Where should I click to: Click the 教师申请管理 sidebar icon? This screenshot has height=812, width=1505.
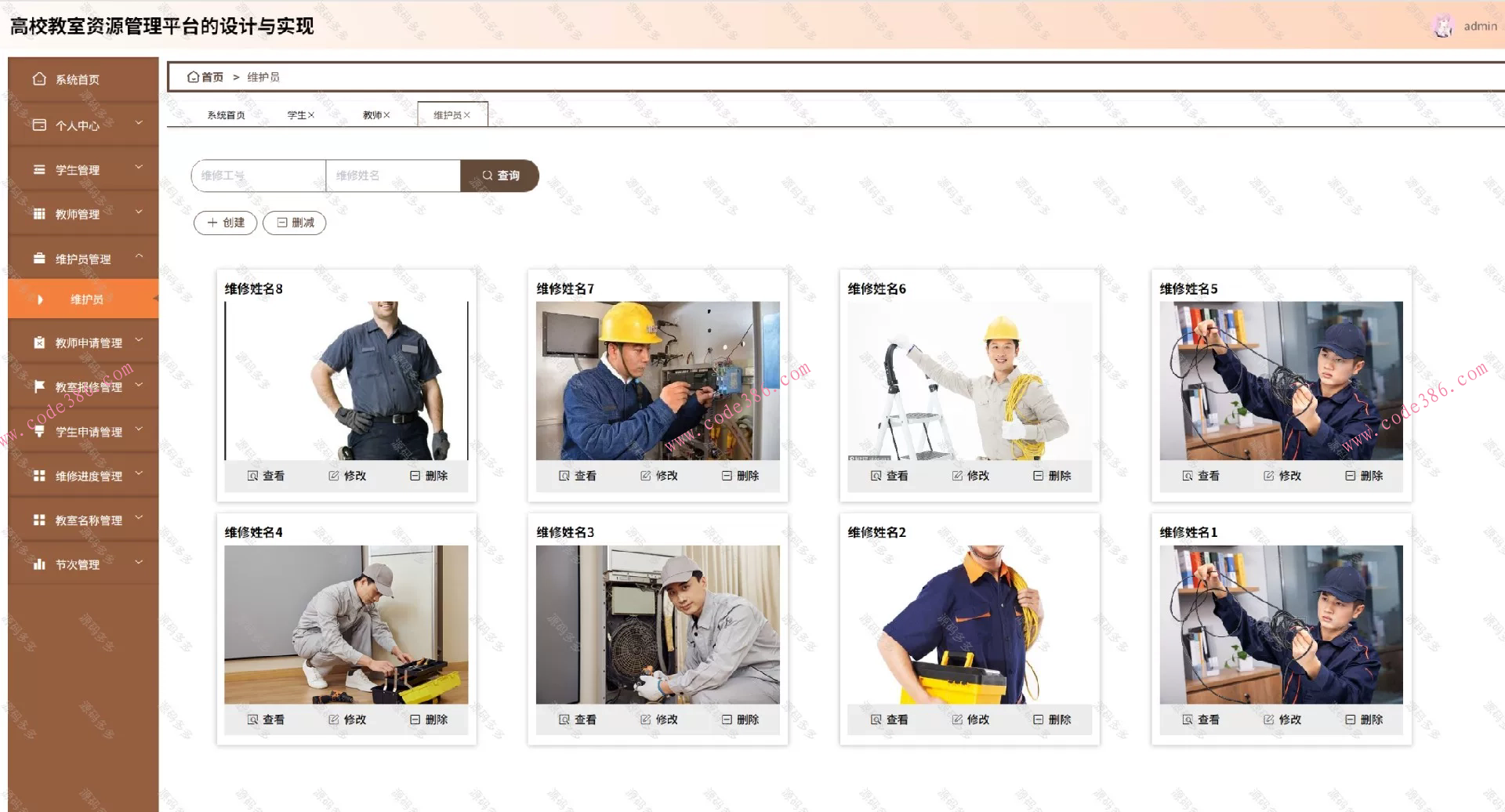click(39, 343)
